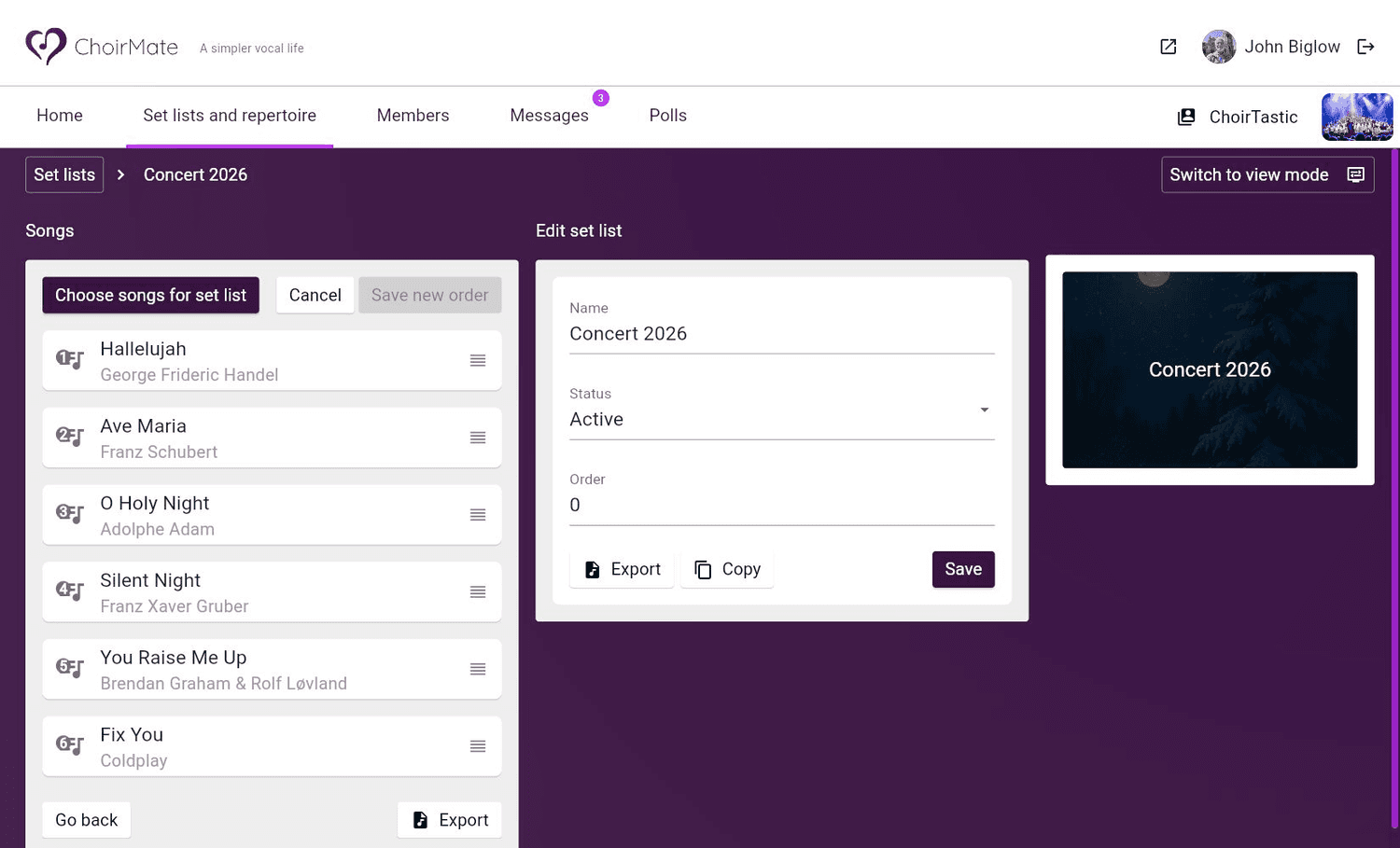
Task: Click the Adolphe Adam composer text
Action: pos(157,530)
